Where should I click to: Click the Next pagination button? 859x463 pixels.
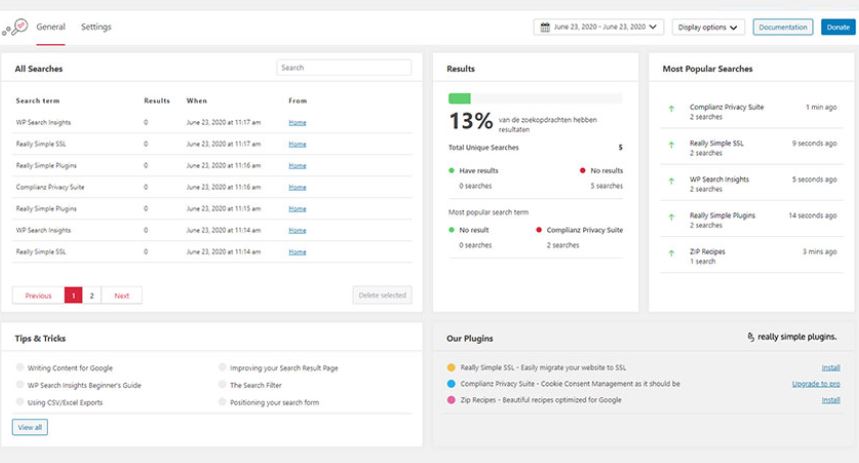click(x=122, y=295)
